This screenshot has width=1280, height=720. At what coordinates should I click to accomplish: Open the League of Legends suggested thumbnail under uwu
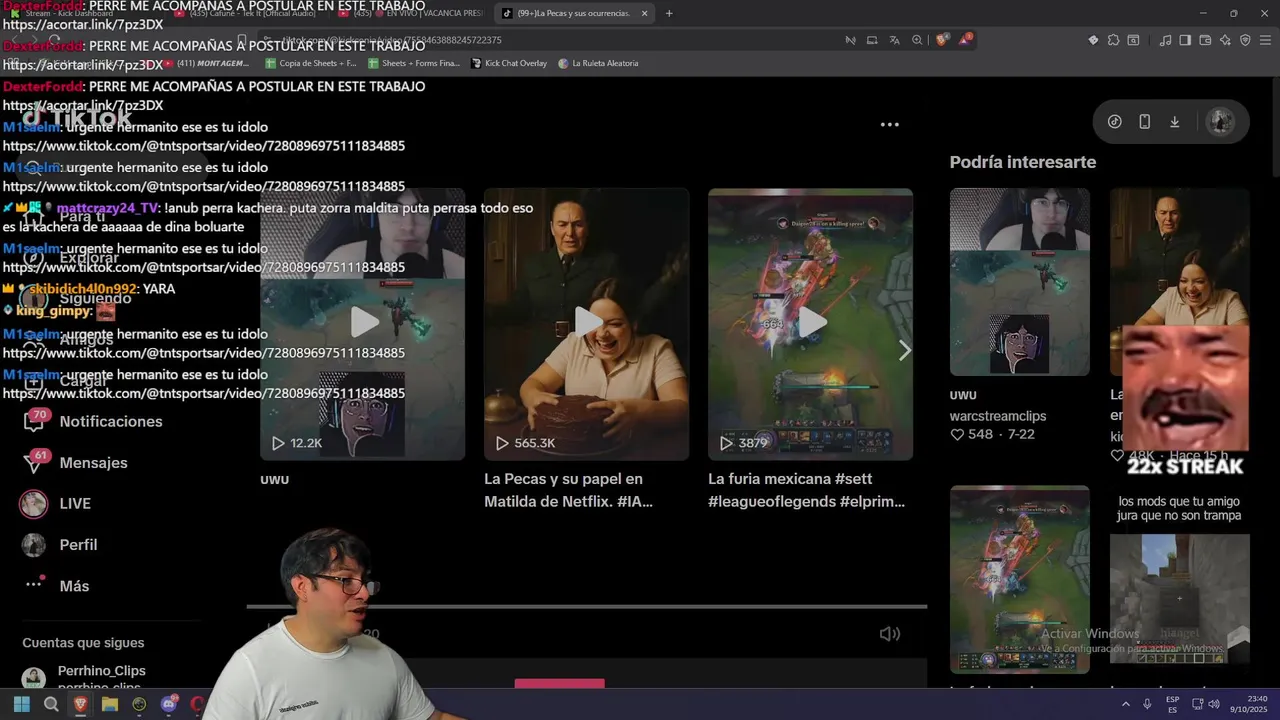tap(1019, 579)
